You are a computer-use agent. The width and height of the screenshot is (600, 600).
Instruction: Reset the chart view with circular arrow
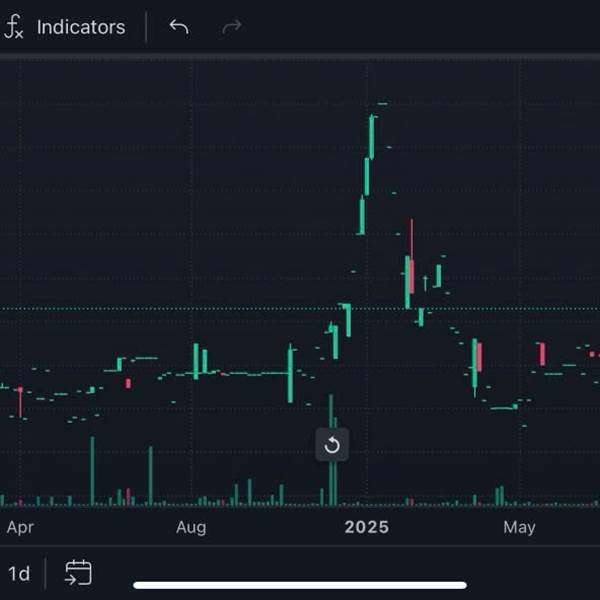click(332, 445)
